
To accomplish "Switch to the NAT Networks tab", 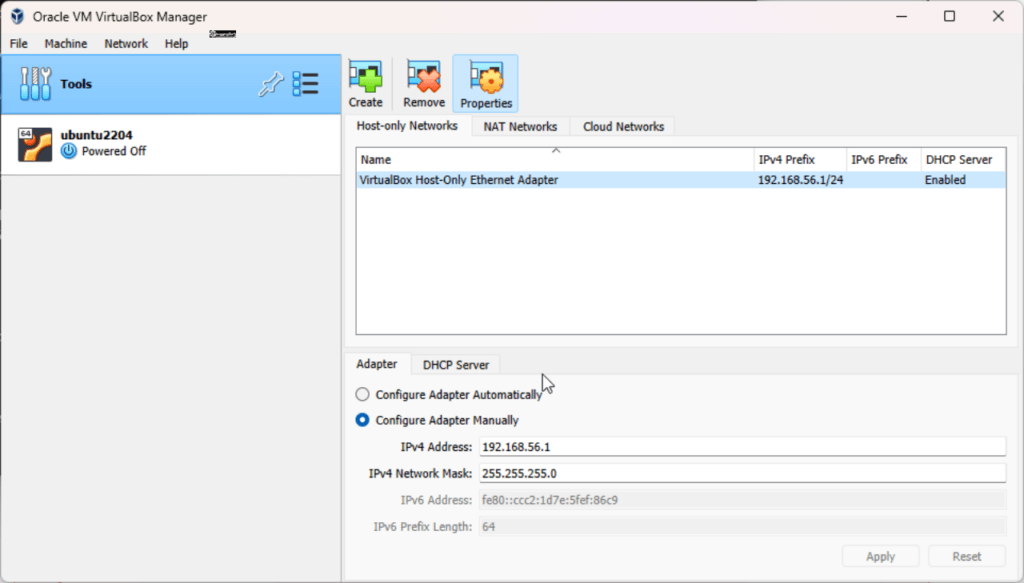I will [520, 127].
